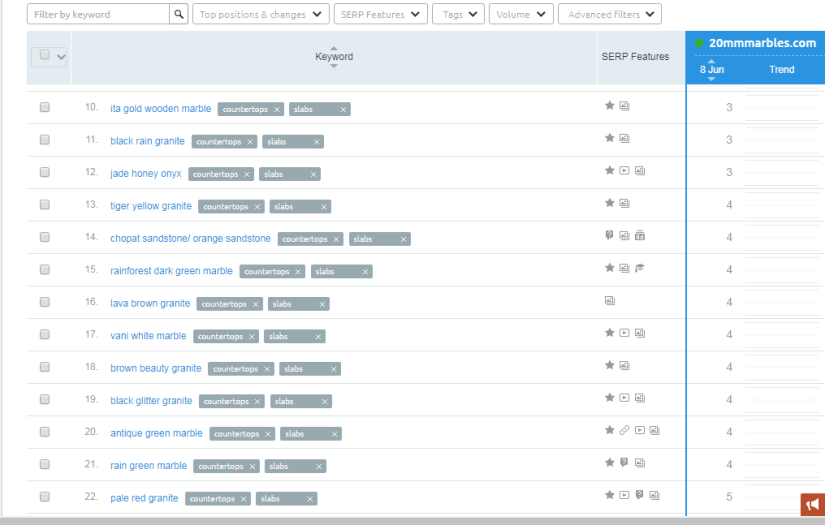This screenshot has width=825, height=525.
Task: Click the orange megaphone feedback icon
Action: point(812,505)
